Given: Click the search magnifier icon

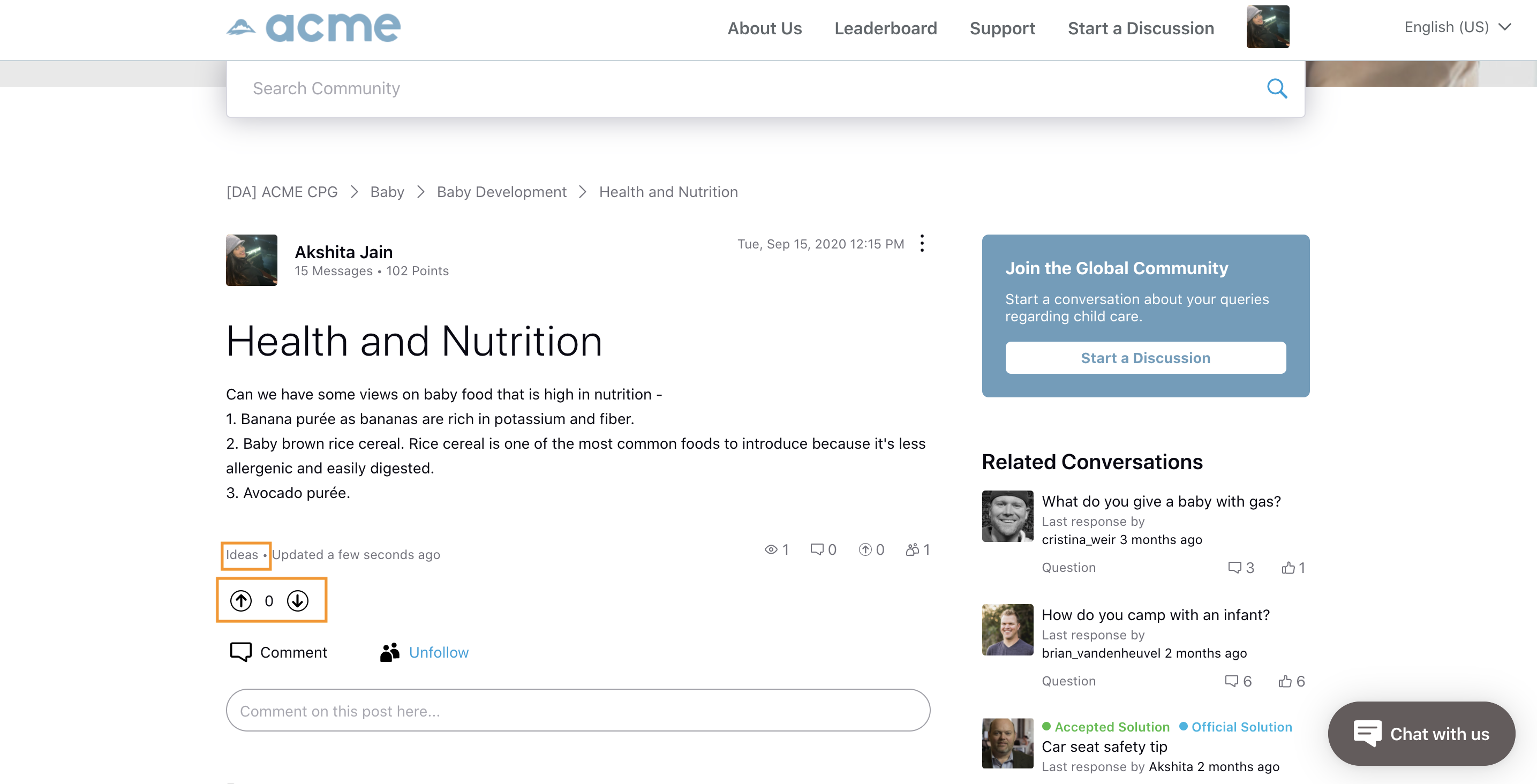Looking at the screenshot, I should tap(1278, 88).
